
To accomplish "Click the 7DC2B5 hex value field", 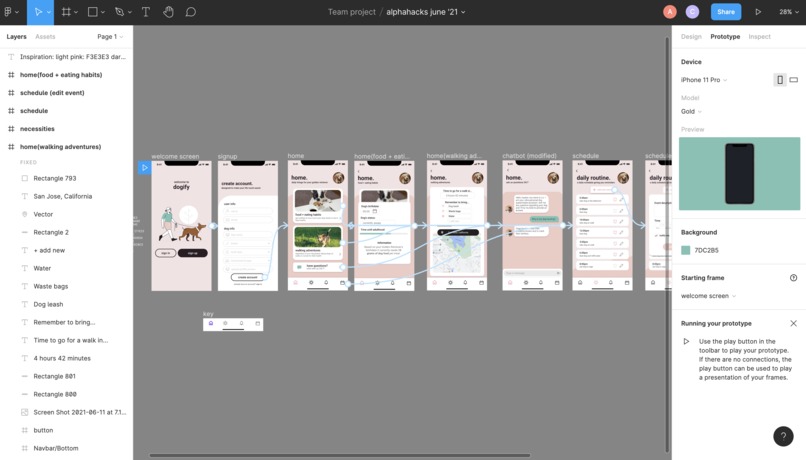I will 706,250.
